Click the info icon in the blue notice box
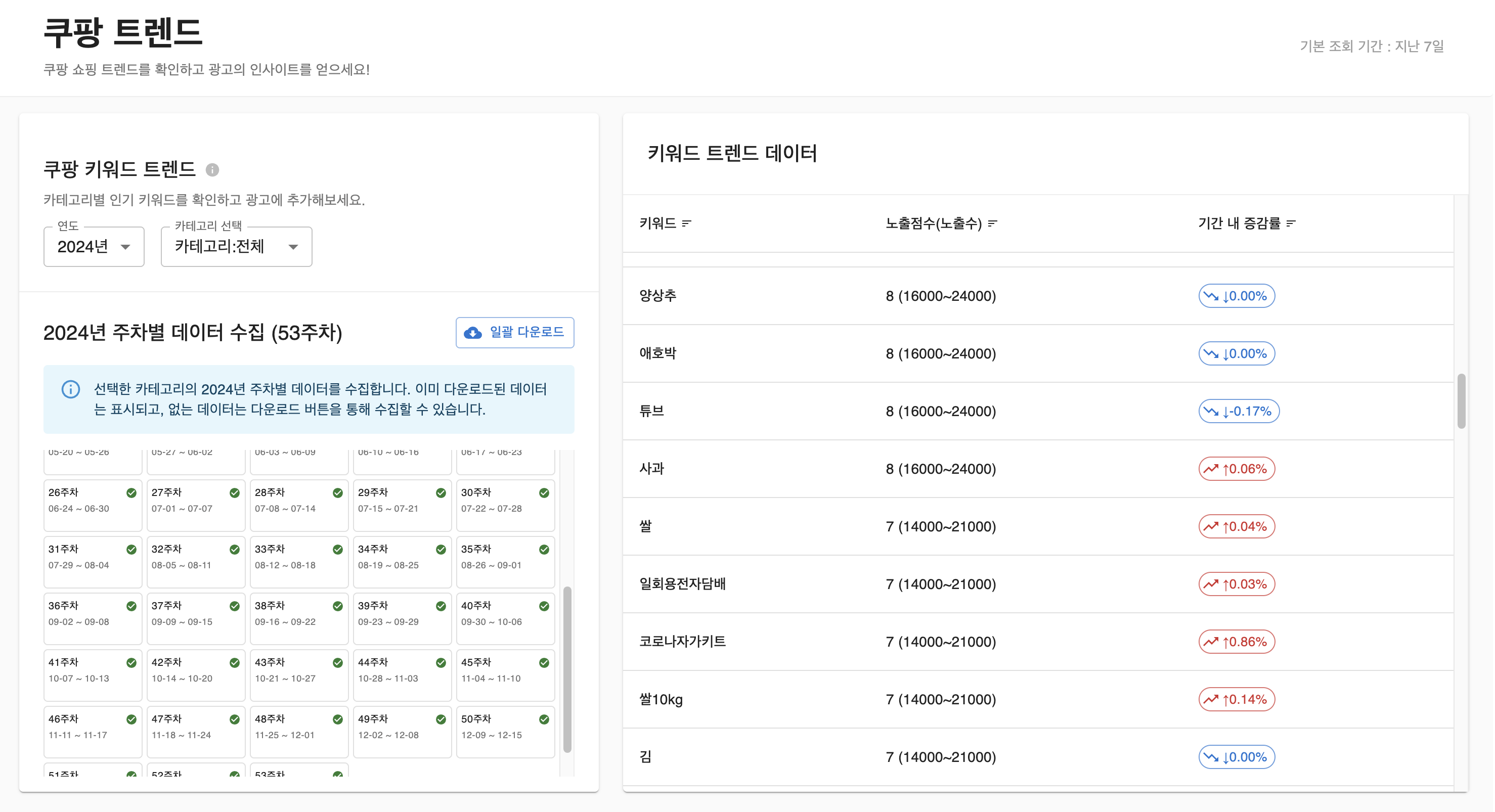The height and width of the screenshot is (812, 1495). [x=71, y=389]
